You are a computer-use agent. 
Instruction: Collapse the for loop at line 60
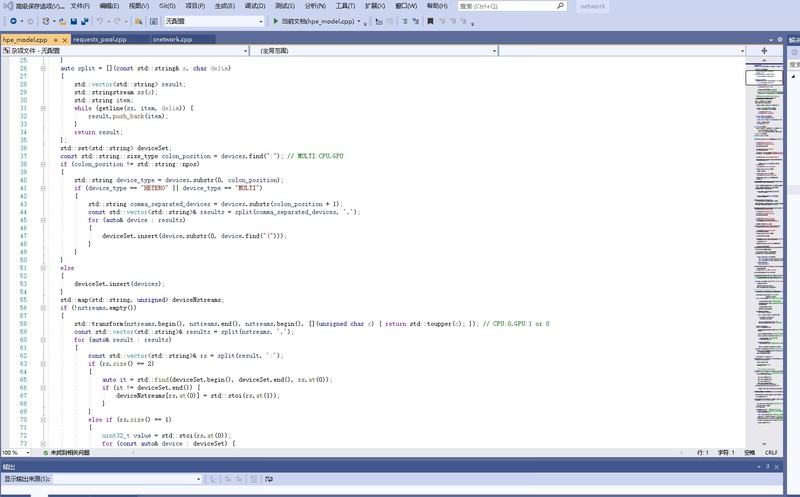pyautogui.click(x=43, y=340)
